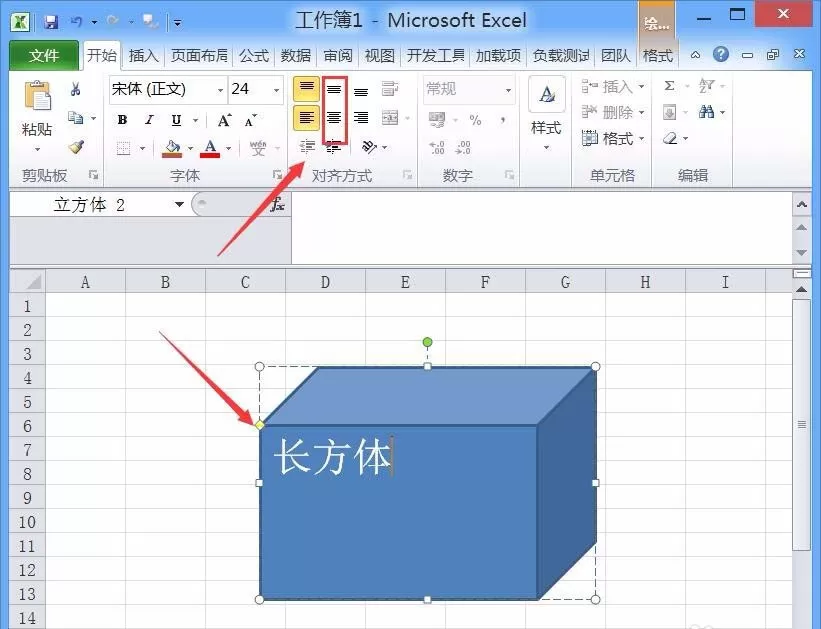This screenshot has height=629, width=821.
Task: Click the 删除 delete cells button
Action: 613,112
